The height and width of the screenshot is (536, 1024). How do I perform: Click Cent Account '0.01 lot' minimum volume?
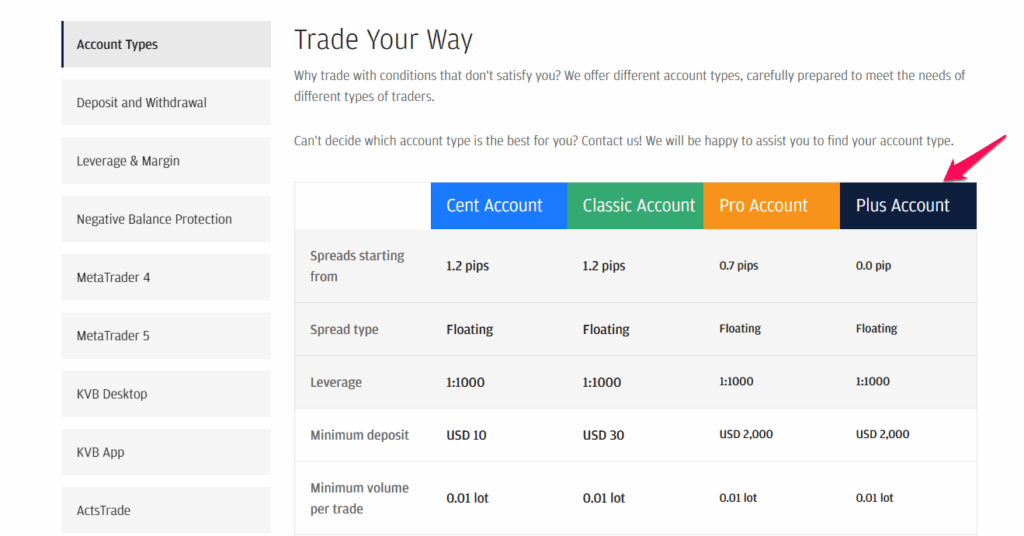(x=468, y=498)
